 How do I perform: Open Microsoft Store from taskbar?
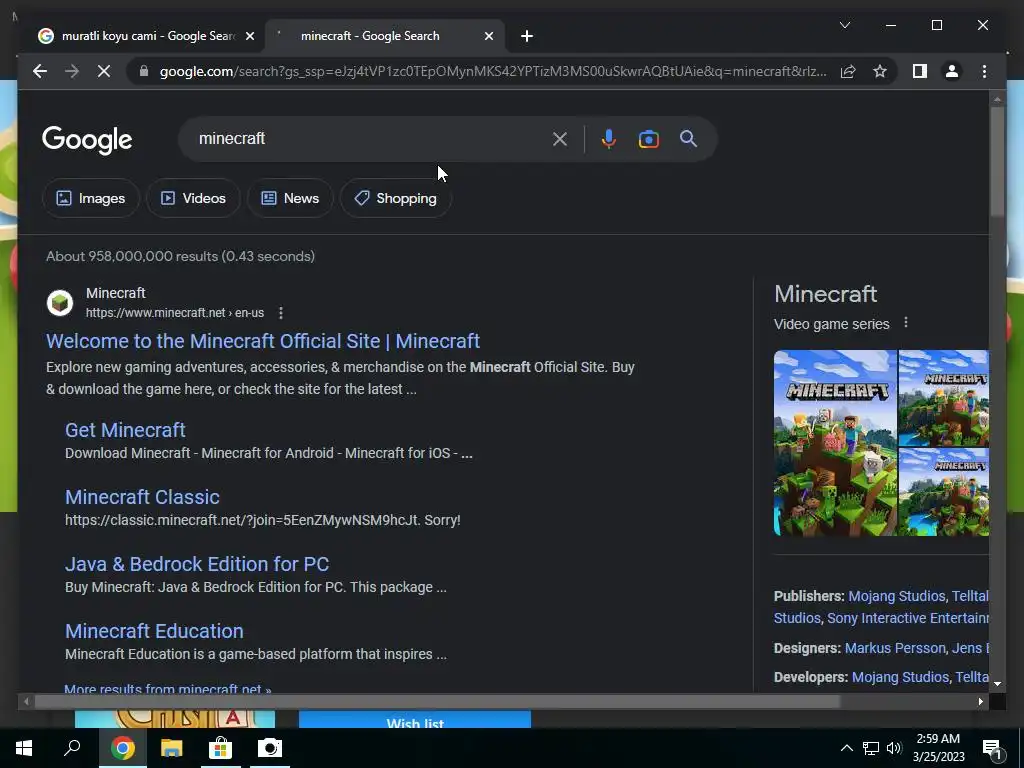click(x=221, y=748)
